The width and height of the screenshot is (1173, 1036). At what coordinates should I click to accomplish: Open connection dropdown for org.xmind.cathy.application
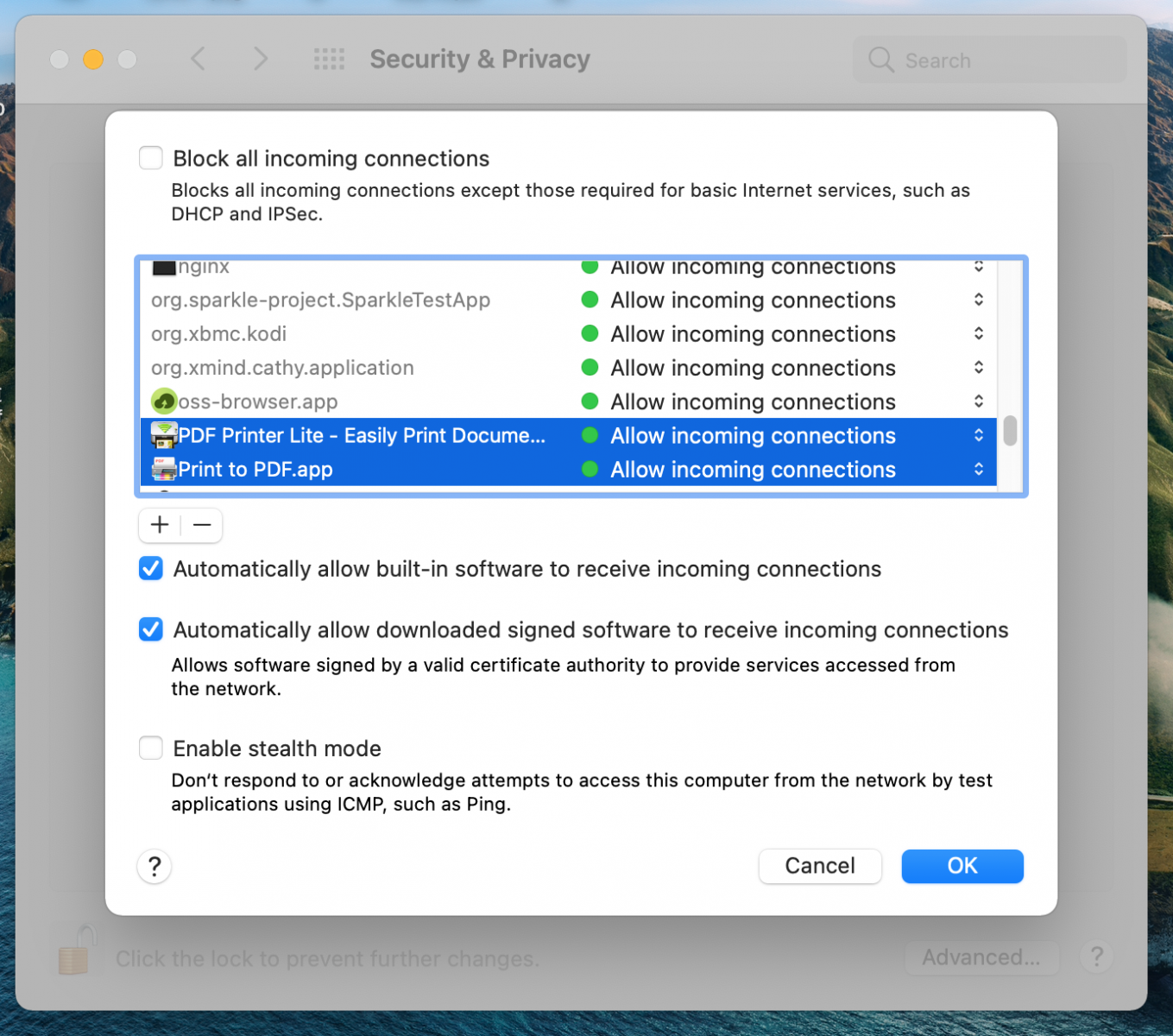coord(979,367)
